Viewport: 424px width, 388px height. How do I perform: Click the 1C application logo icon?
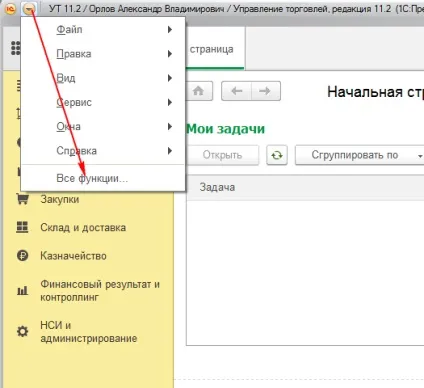tap(11, 9)
